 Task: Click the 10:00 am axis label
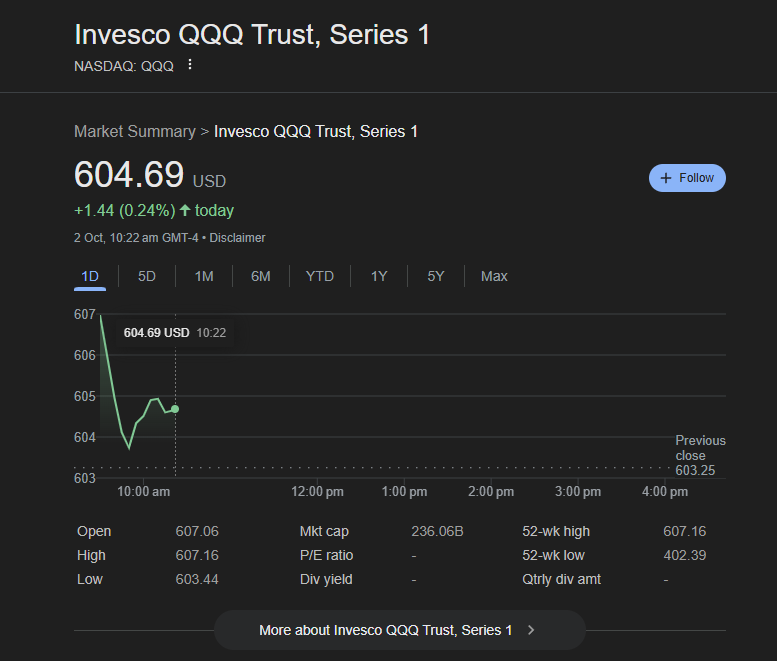pyautogui.click(x=143, y=492)
